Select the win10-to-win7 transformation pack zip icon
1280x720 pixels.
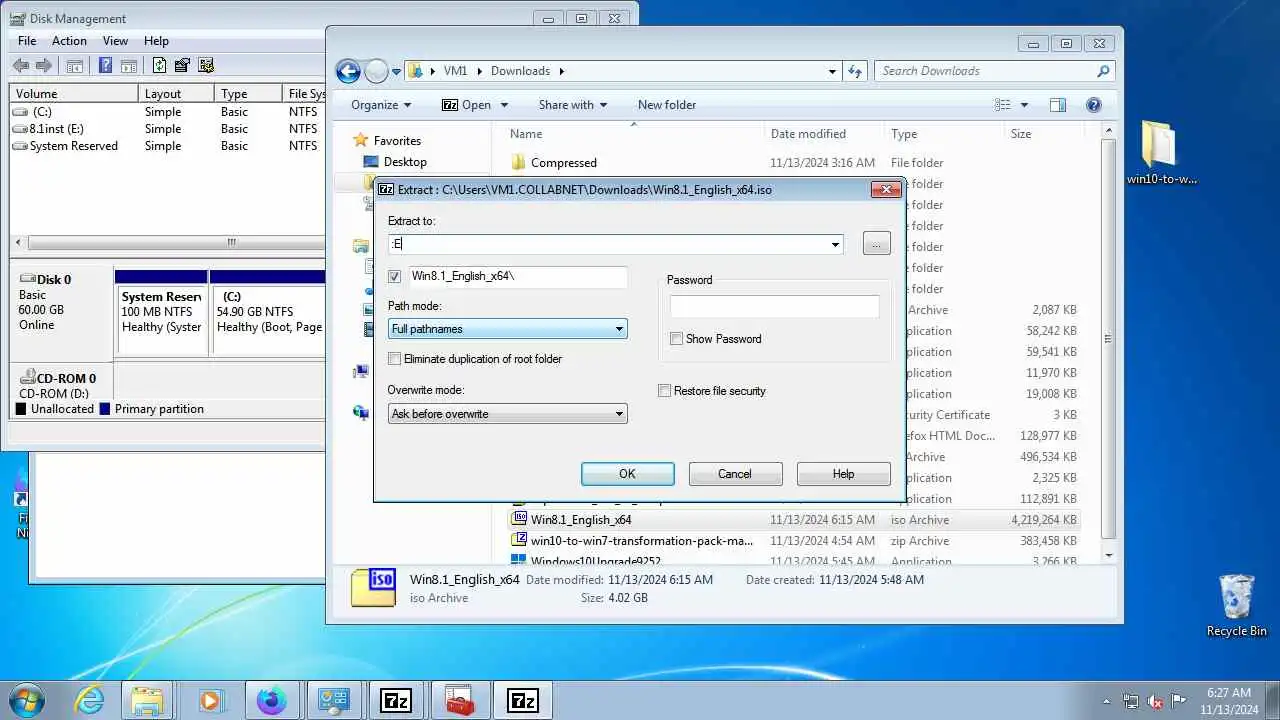pyautogui.click(x=518, y=541)
